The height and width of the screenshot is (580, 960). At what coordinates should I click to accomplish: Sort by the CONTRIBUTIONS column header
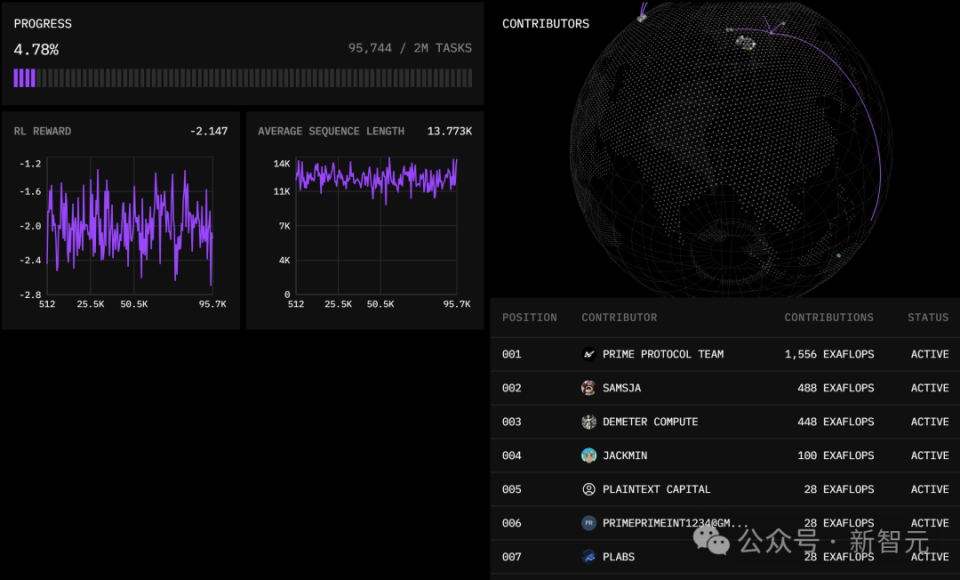pos(829,317)
